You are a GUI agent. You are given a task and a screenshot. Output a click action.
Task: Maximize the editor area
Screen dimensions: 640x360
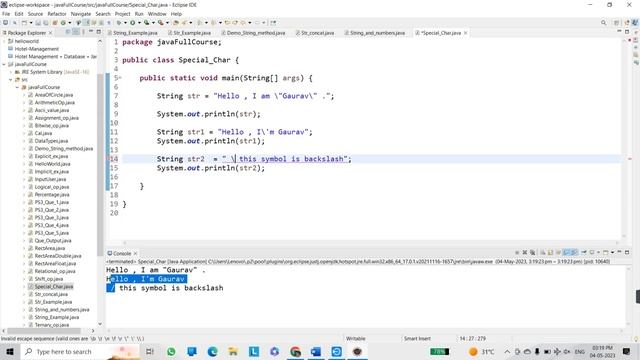pos(627,32)
